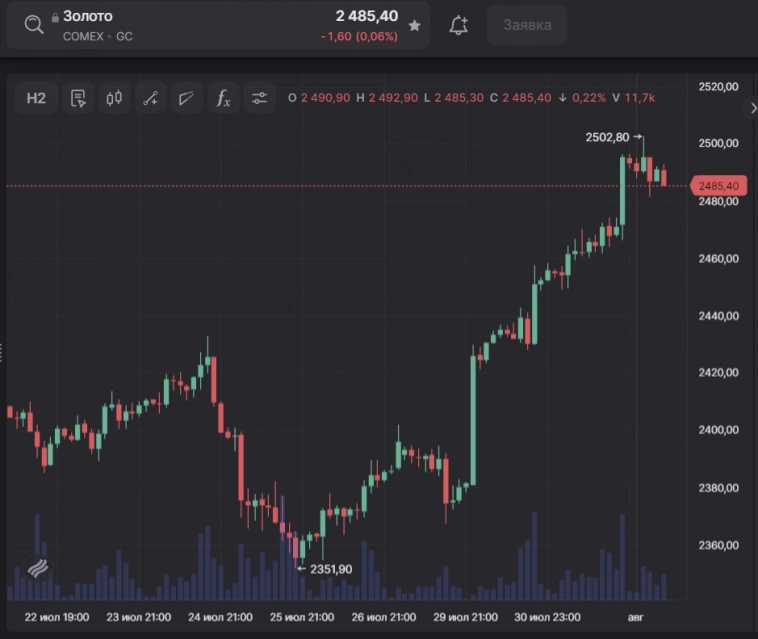Open the fx indicators menu

coord(223,98)
